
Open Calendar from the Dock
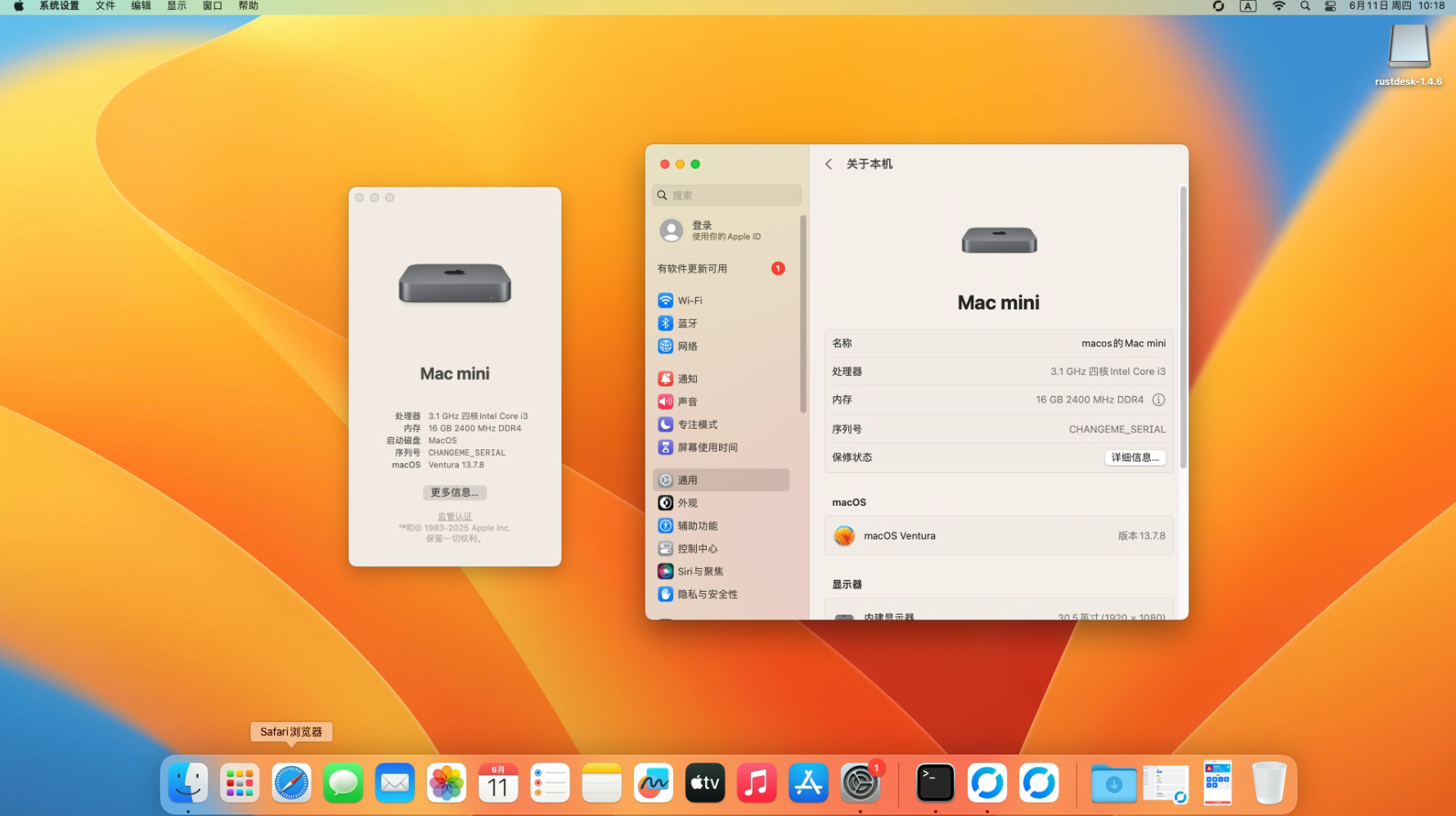[498, 783]
